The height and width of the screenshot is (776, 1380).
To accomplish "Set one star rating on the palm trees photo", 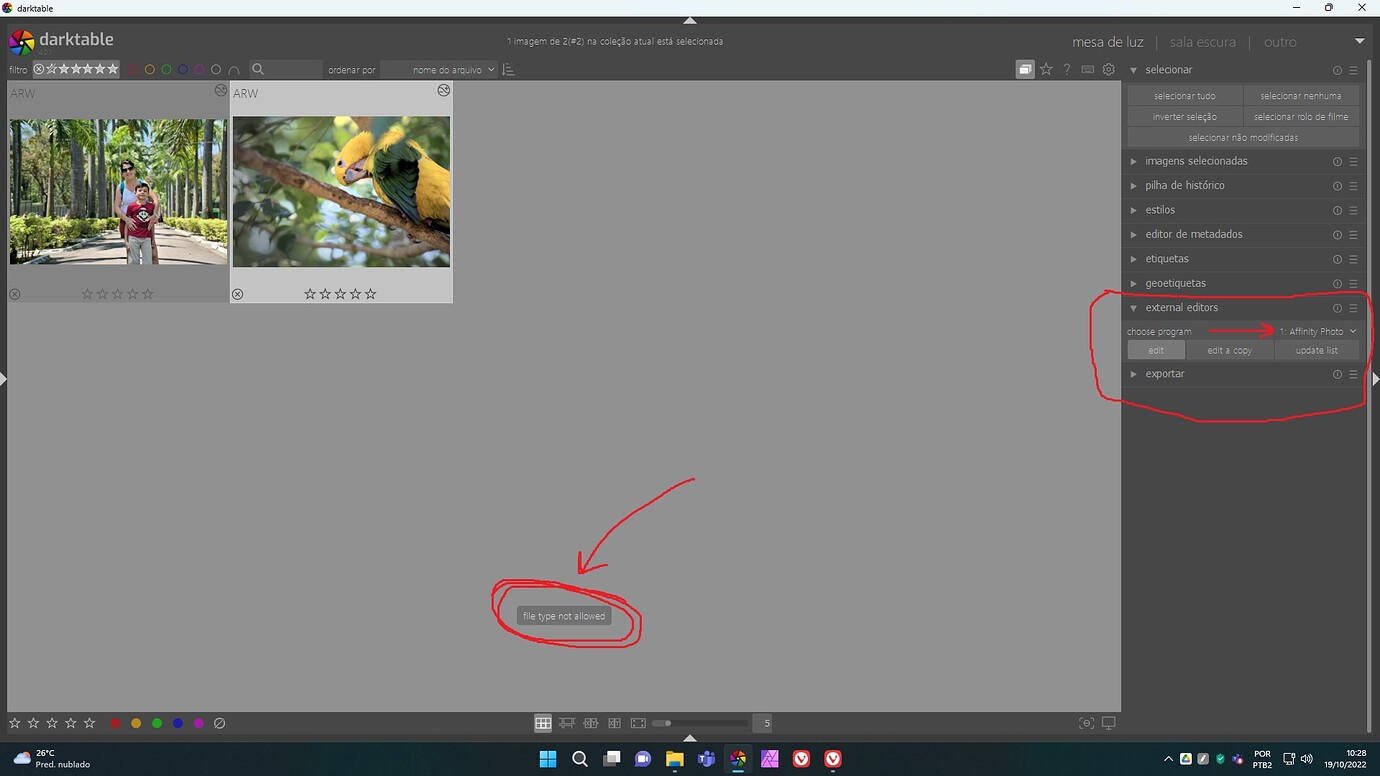I will click(86, 293).
